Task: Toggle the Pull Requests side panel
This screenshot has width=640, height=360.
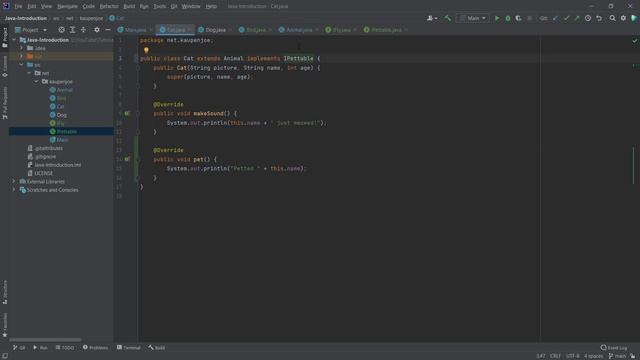Action: pyautogui.click(x=5, y=103)
